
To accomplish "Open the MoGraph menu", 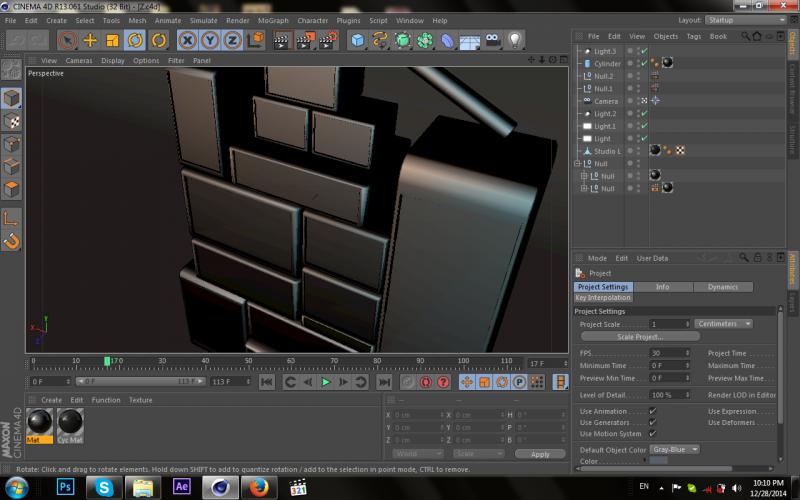I will 275,20.
